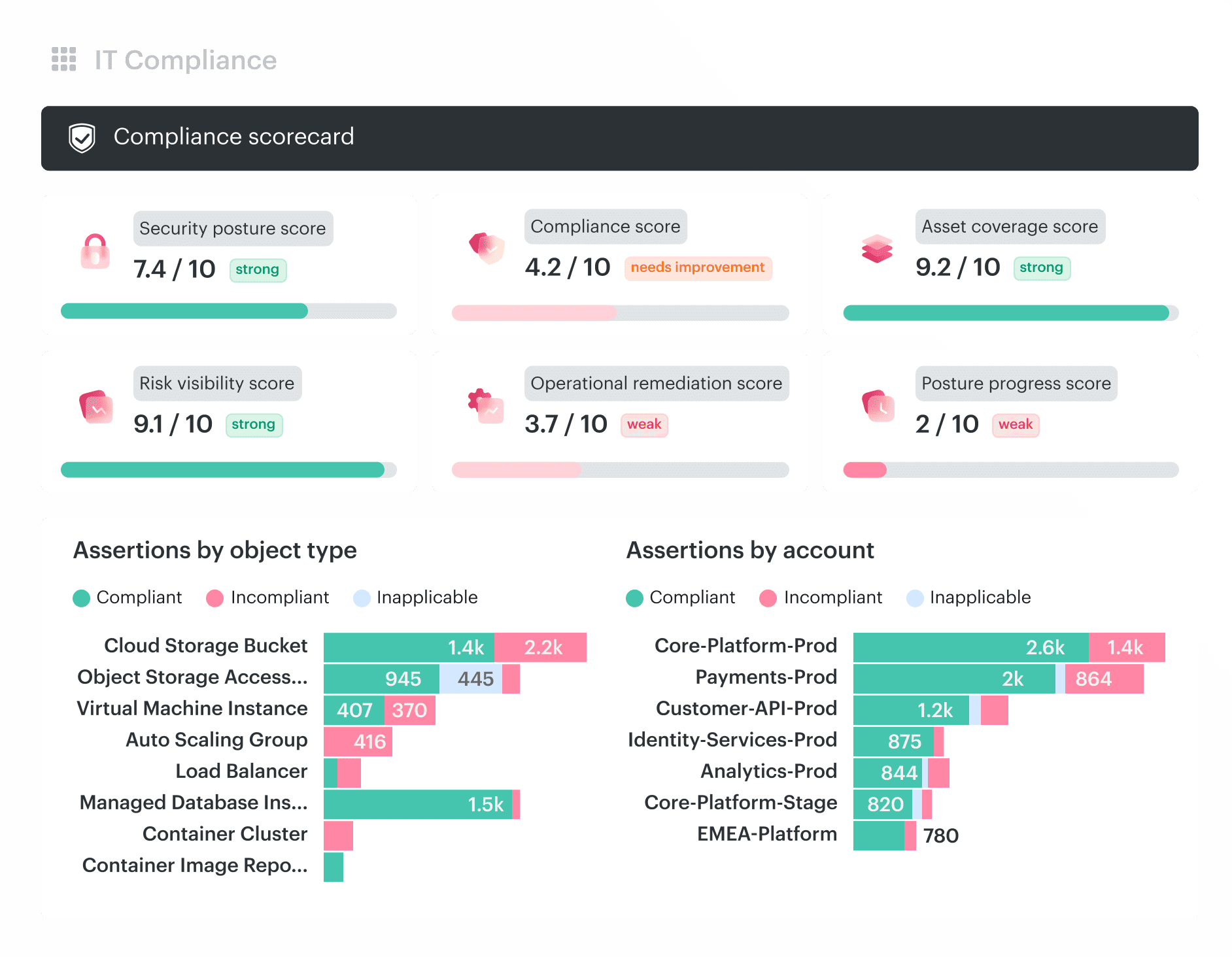Click Payments-Prod 864 incompliant segment
Screen dimensions: 1232x957
tap(1104, 679)
